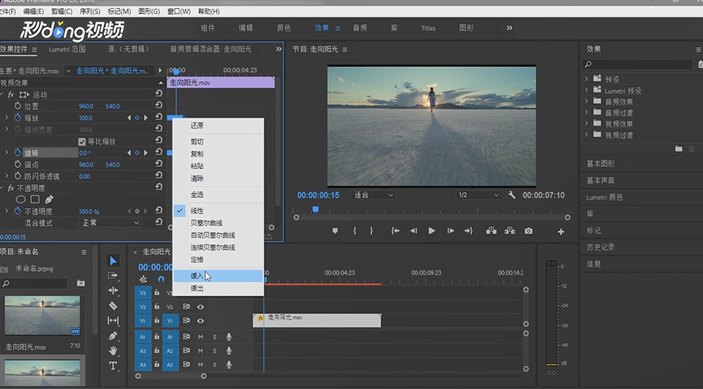Uncheck the 等比缩放 checkbox
703x389 pixels.
coord(82,141)
